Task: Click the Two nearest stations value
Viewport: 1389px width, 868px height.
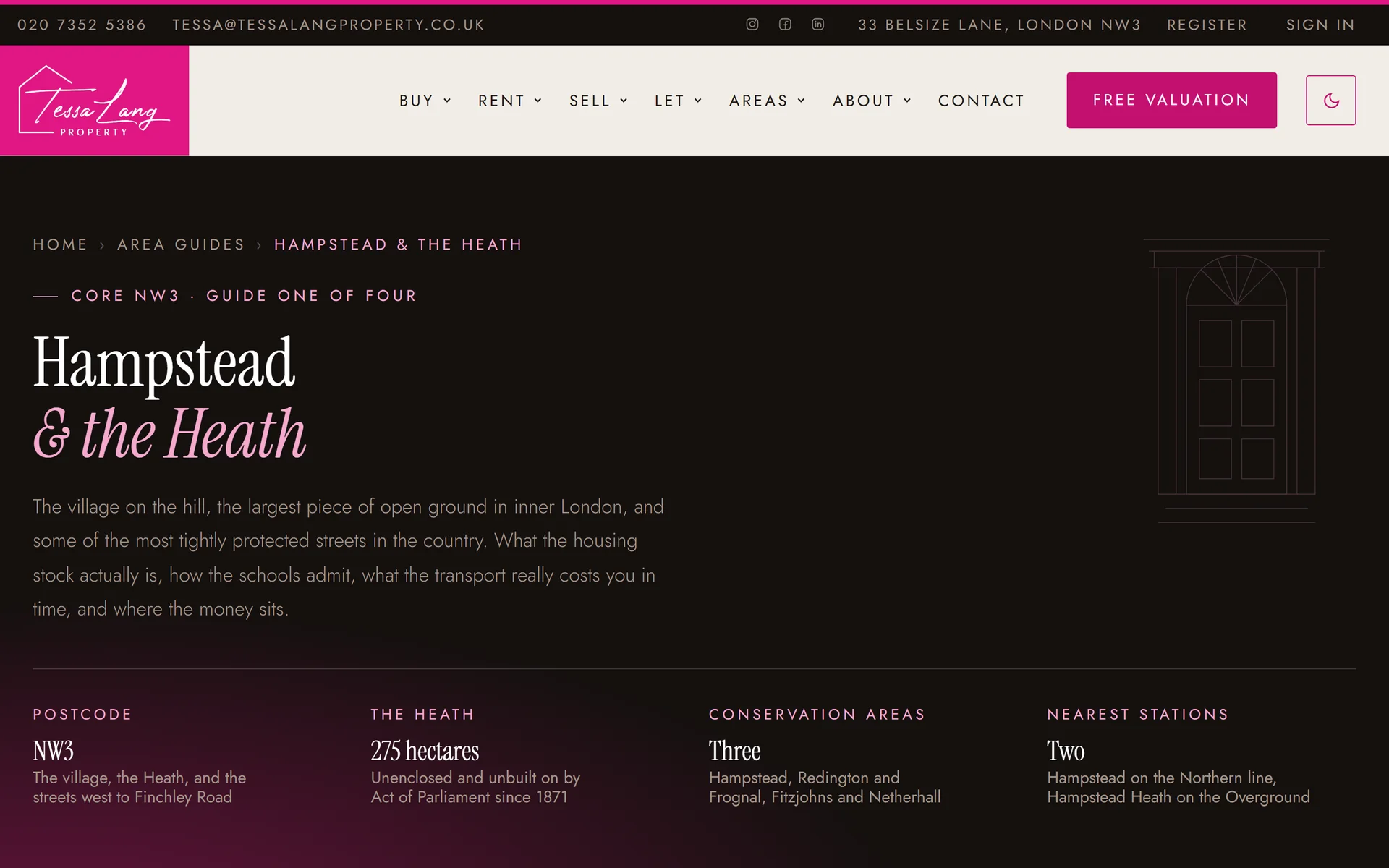Action: coord(1066,751)
